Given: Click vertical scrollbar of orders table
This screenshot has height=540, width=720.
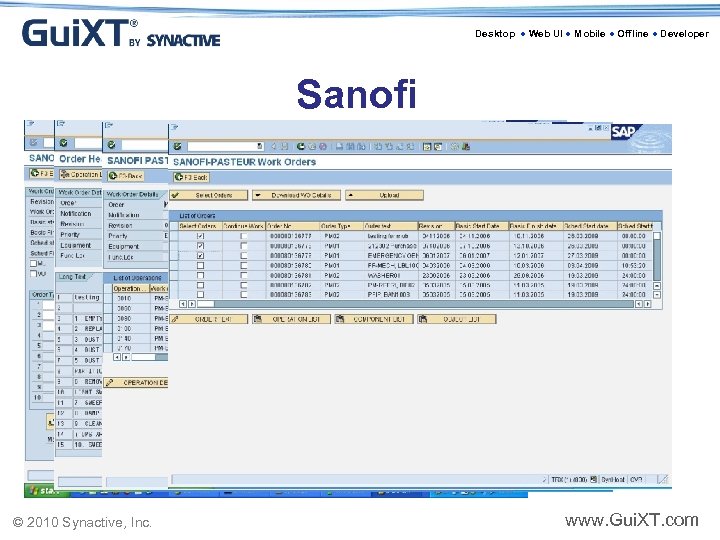Looking at the screenshot, I should coord(657,257).
